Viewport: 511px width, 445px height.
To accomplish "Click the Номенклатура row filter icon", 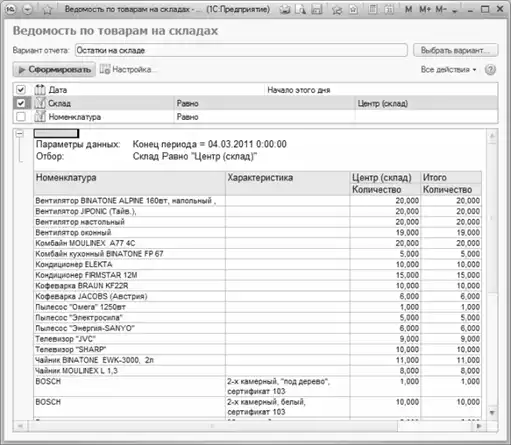I will [x=40, y=117].
